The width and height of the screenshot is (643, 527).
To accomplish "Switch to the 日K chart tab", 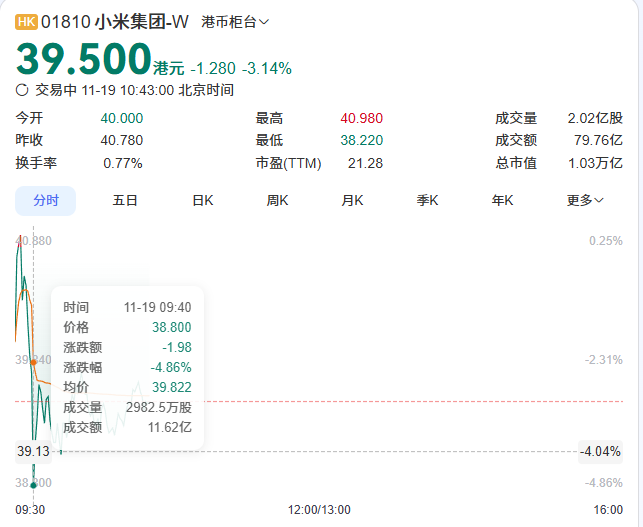I will [203, 201].
